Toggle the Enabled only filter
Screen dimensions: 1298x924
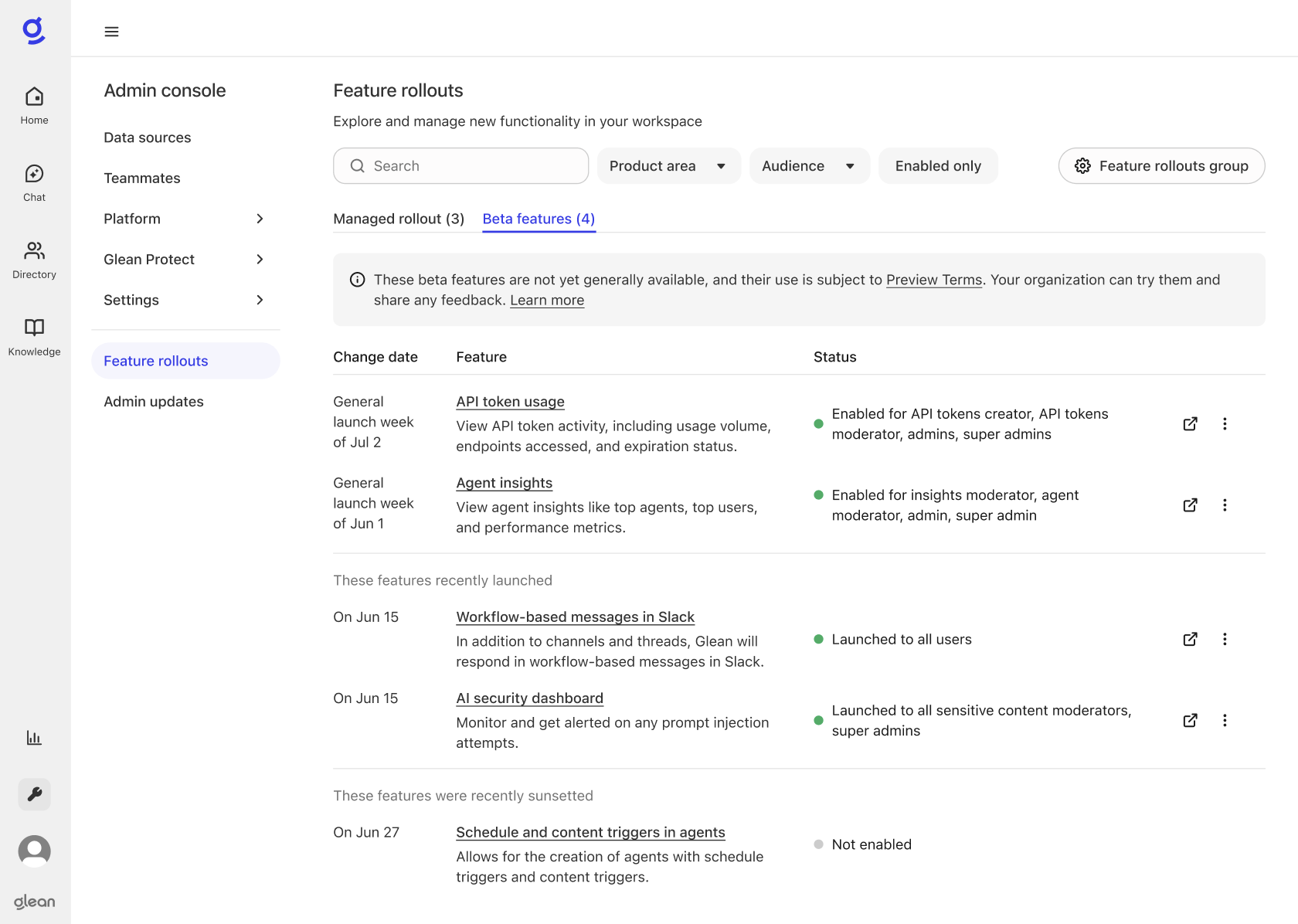click(937, 166)
